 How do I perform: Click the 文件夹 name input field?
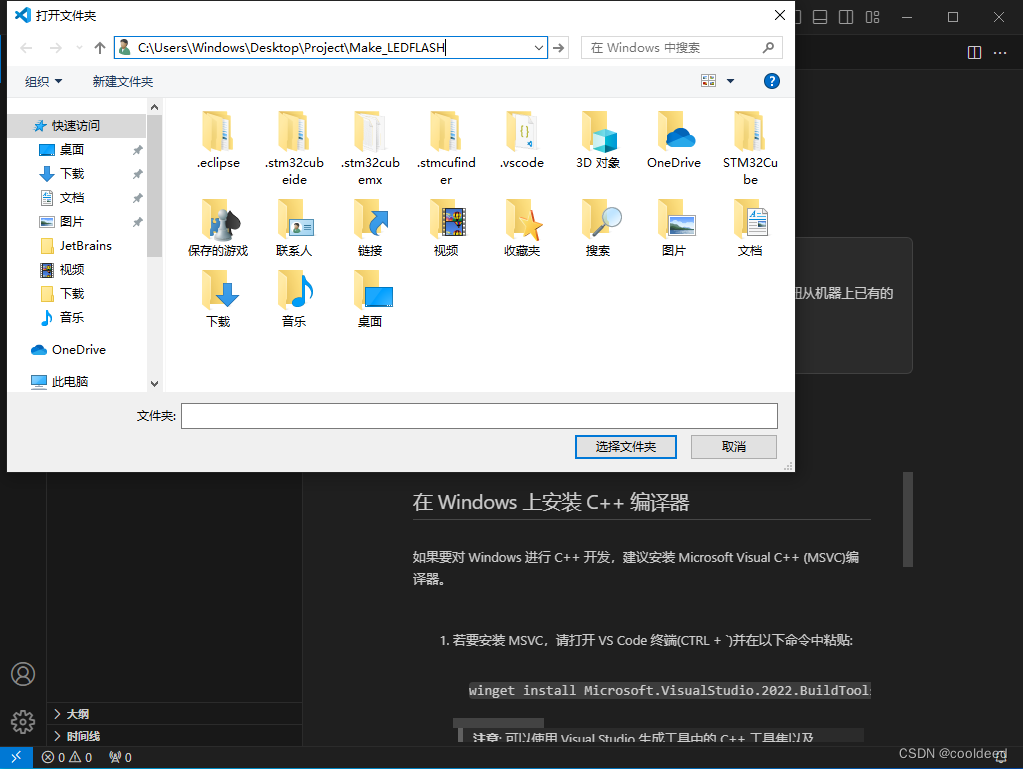tap(479, 416)
